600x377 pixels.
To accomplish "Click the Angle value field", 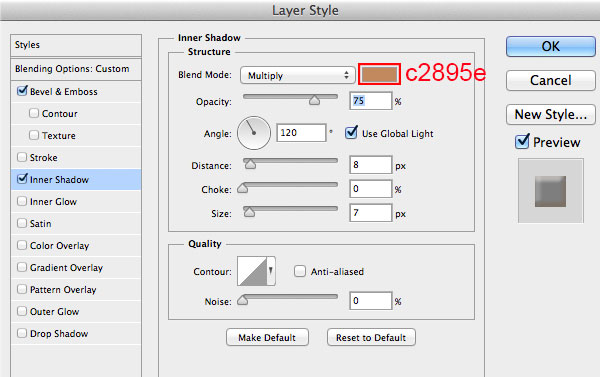I will click(x=301, y=133).
